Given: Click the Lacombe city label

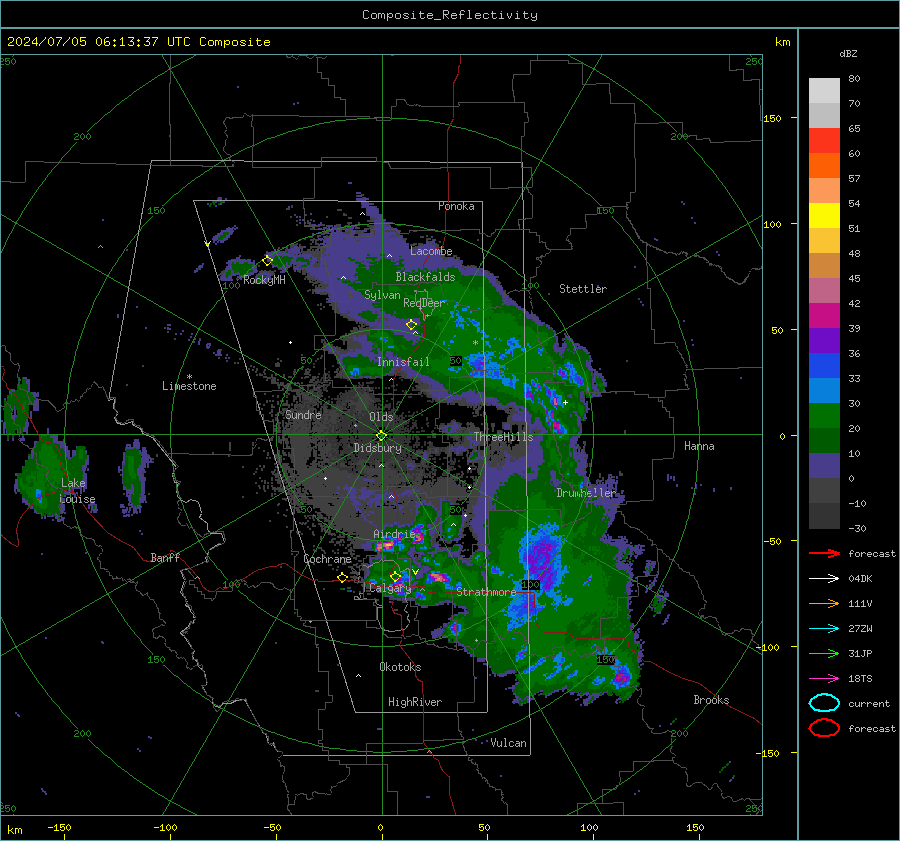Looking at the screenshot, I should 431,251.
